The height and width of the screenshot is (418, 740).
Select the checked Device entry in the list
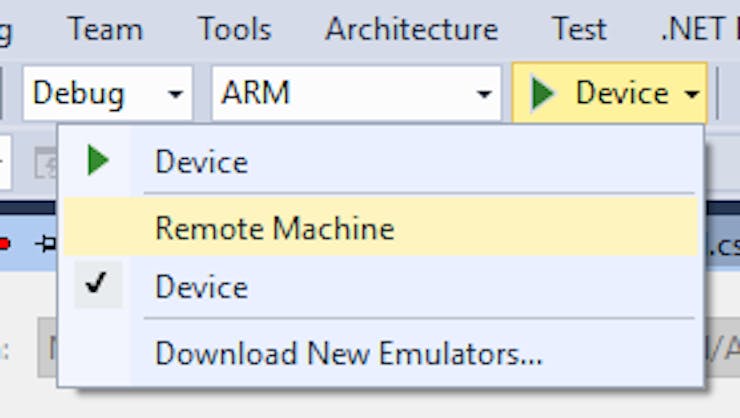[380, 286]
